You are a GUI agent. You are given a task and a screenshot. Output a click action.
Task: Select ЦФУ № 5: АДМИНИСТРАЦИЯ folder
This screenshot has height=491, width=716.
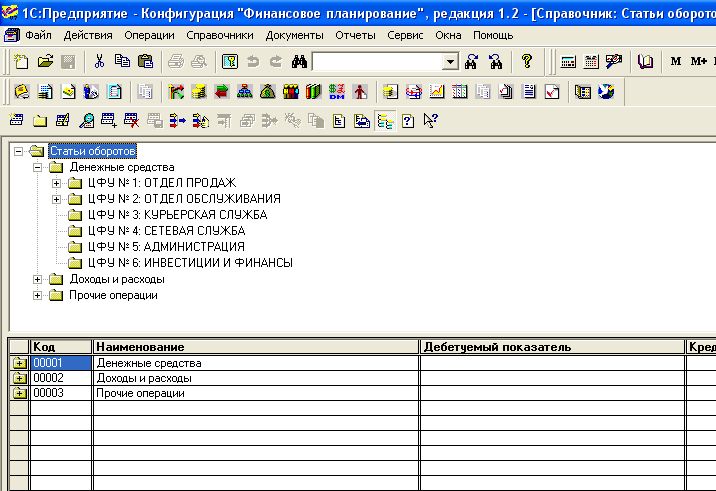coord(166,247)
